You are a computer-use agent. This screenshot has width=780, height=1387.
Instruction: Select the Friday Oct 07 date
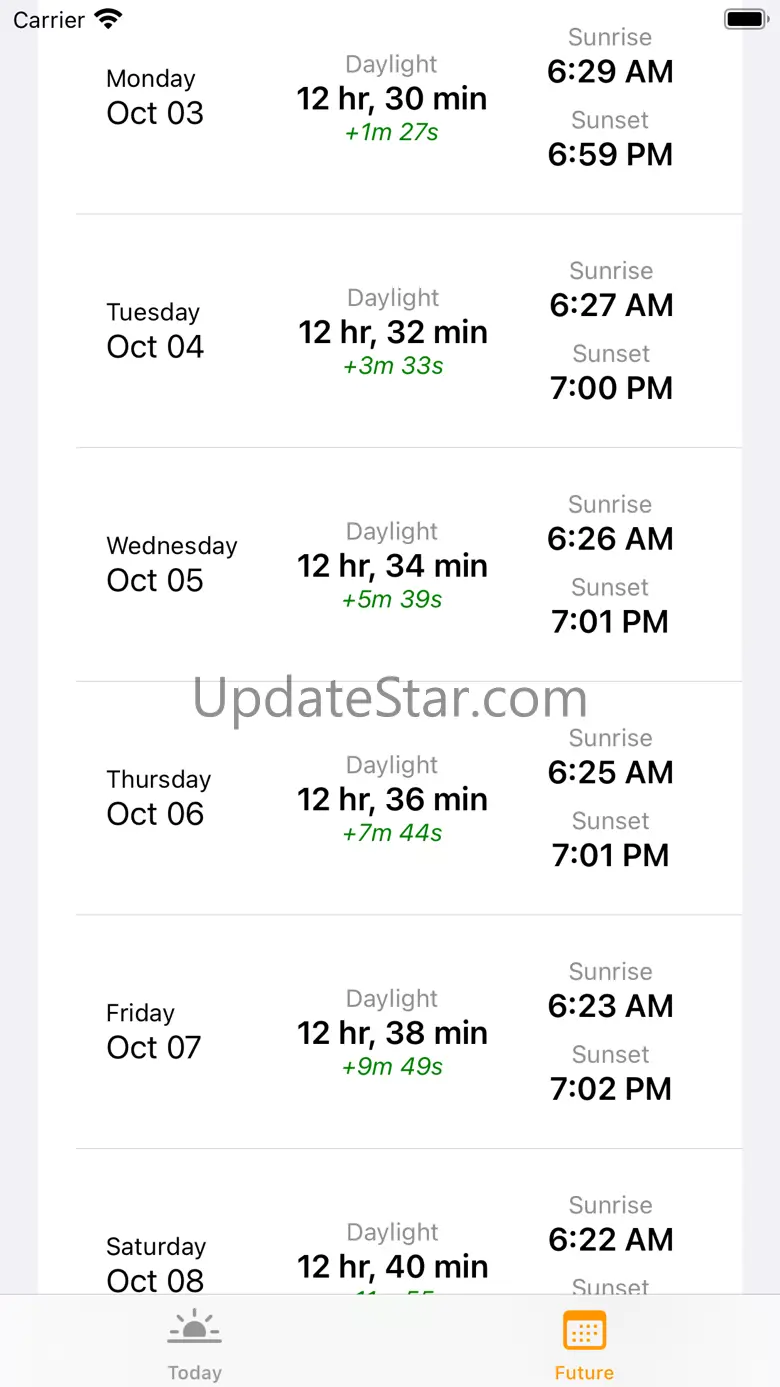[153, 1031]
